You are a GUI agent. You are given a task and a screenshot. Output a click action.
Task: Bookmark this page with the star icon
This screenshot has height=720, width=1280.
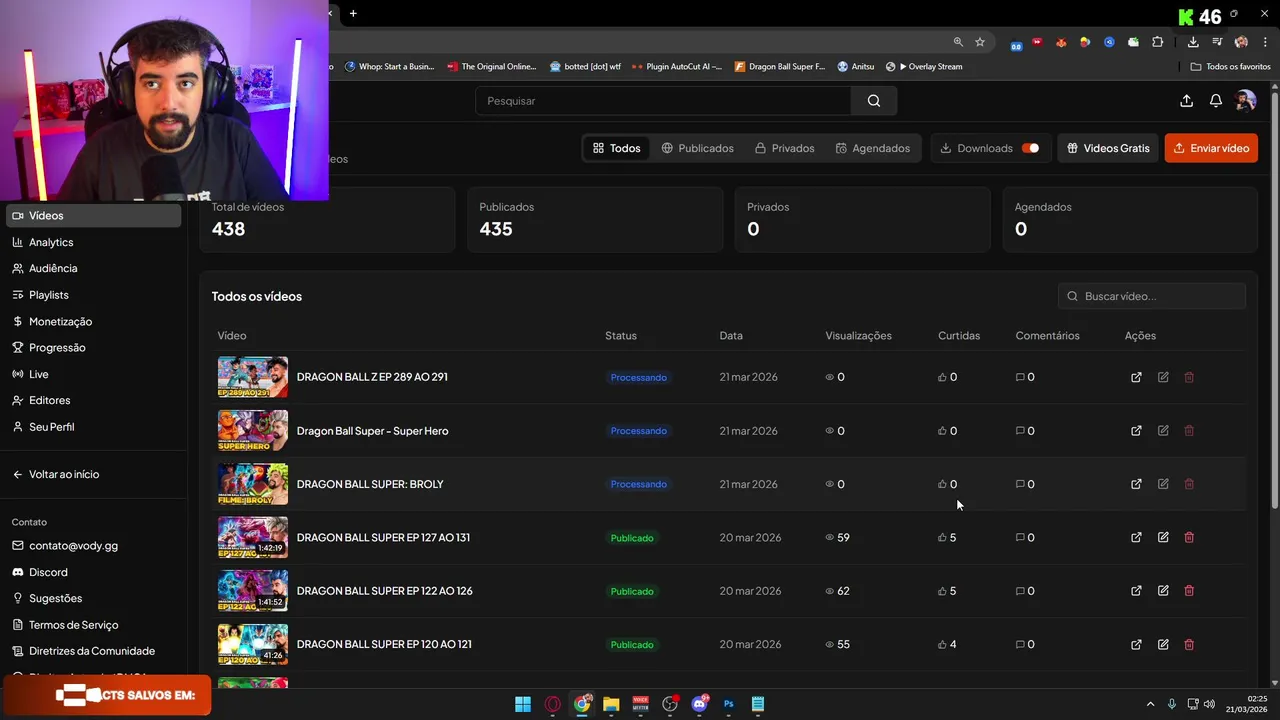pyautogui.click(x=980, y=42)
